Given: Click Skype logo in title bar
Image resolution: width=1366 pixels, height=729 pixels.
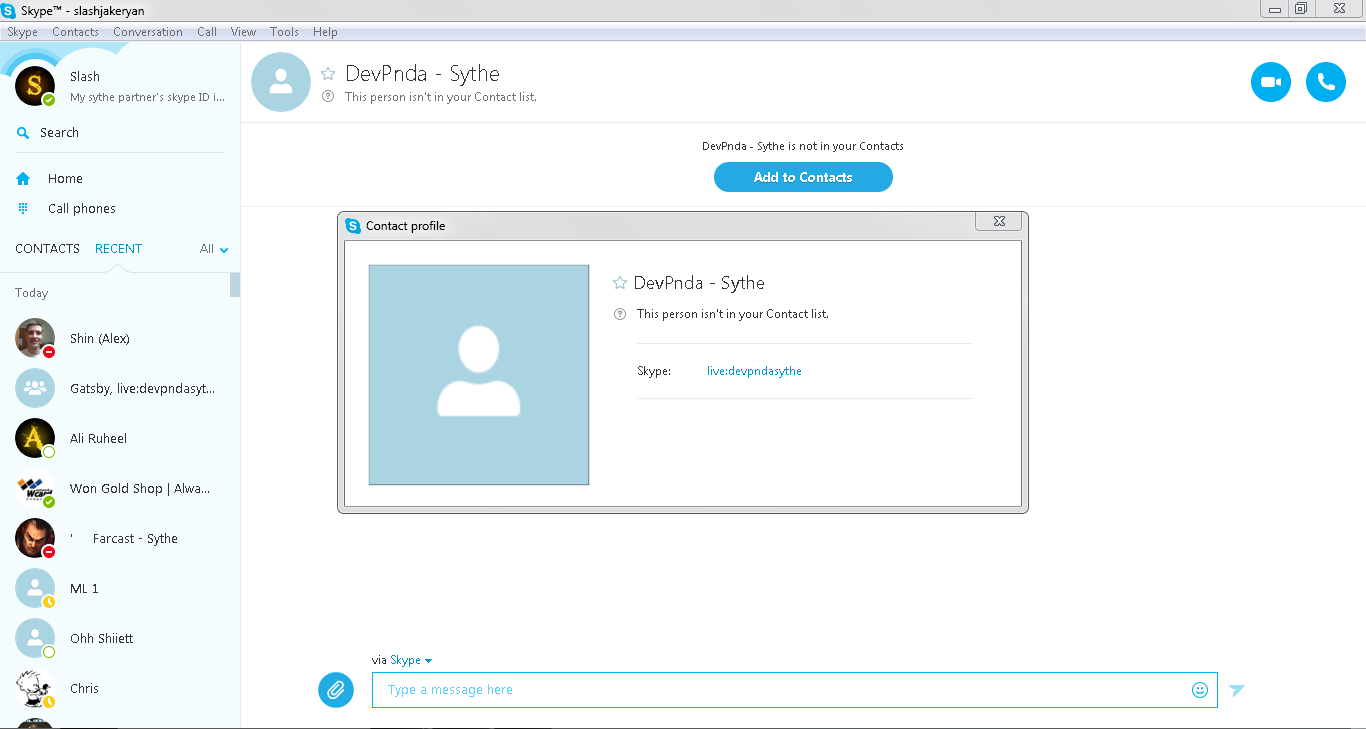Looking at the screenshot, I should [x=9, y=10].
